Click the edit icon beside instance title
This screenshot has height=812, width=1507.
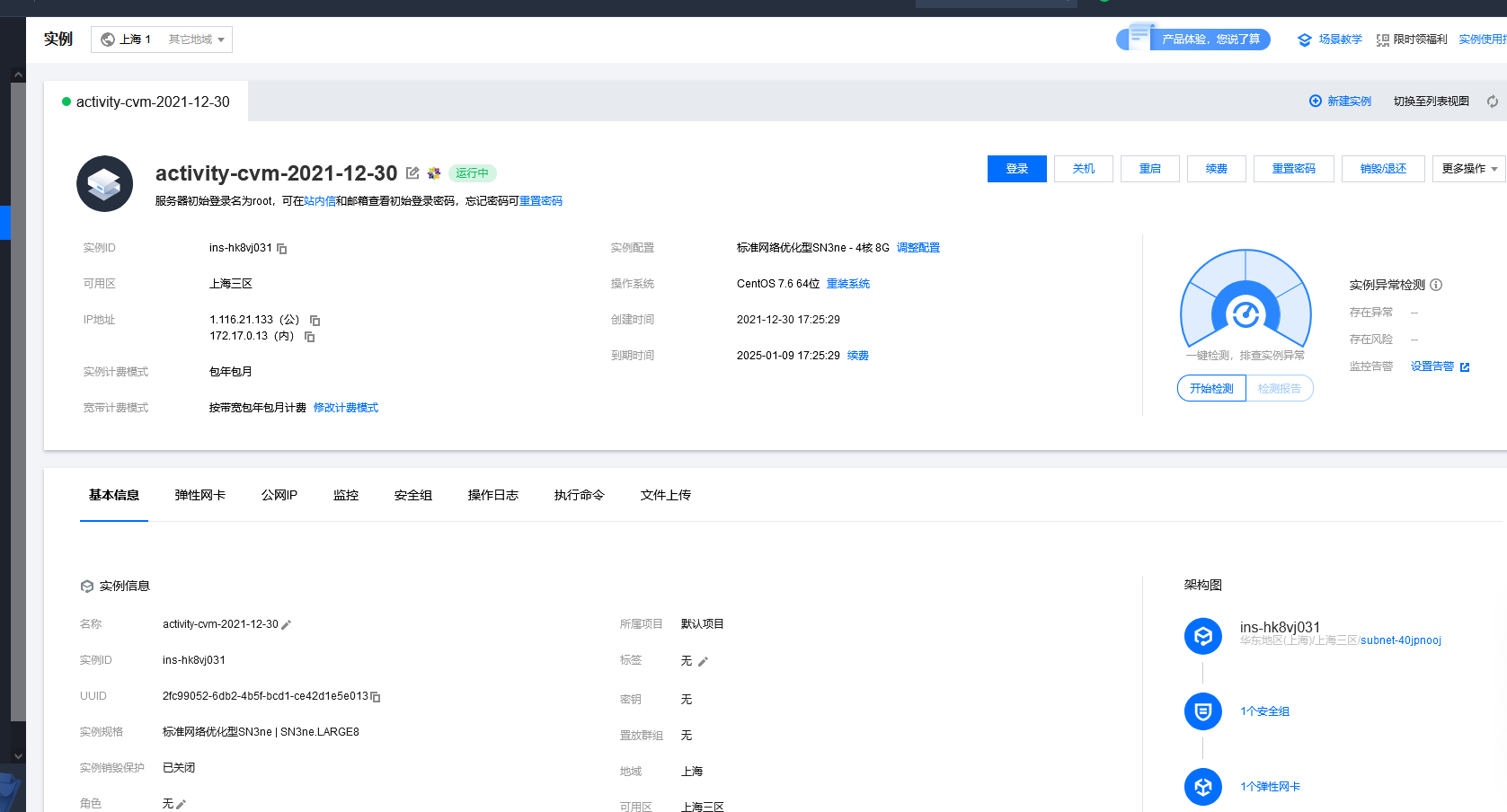point(412,173)
